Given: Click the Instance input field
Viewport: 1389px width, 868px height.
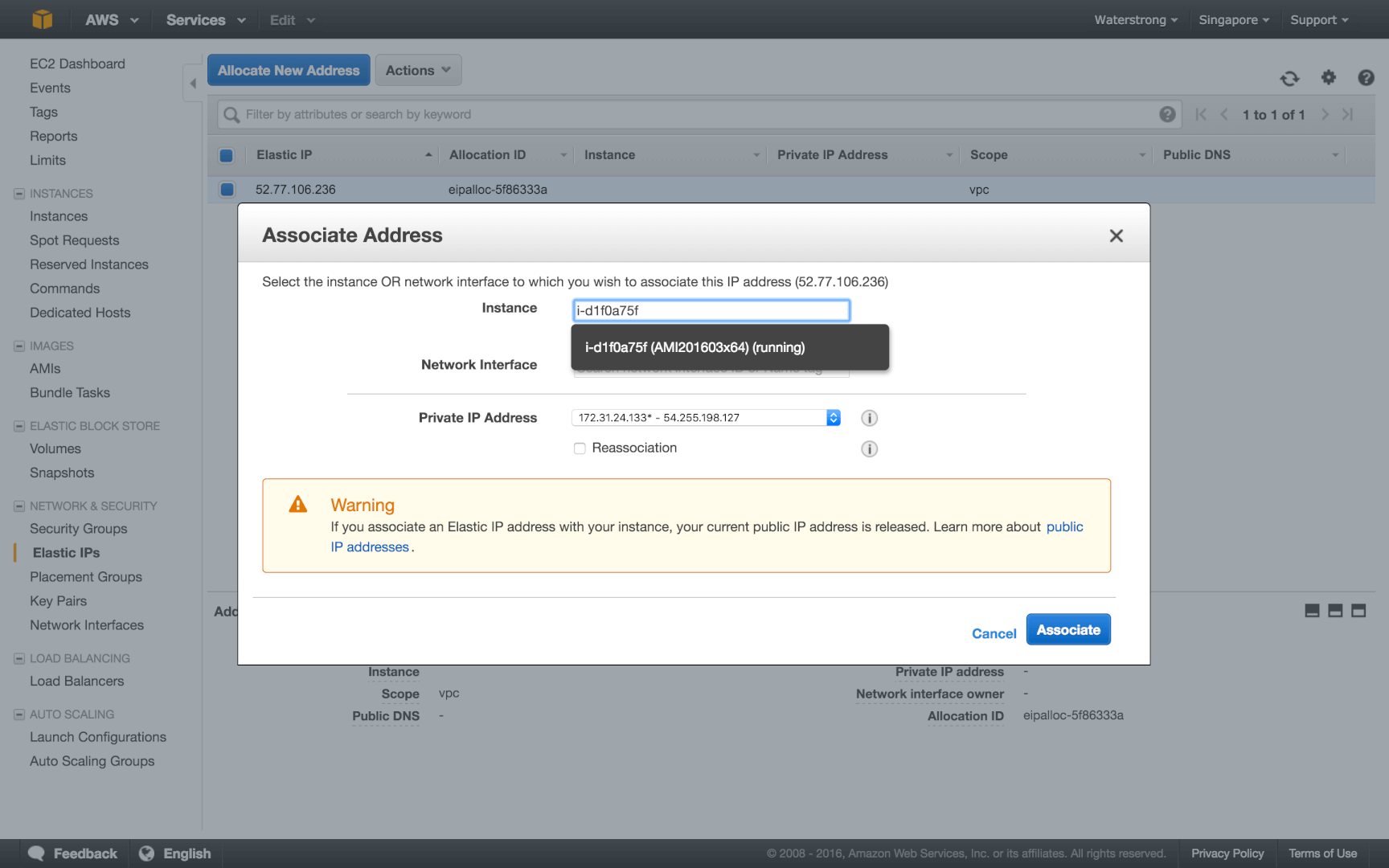Looking at the screenshot, I should 711,310.
